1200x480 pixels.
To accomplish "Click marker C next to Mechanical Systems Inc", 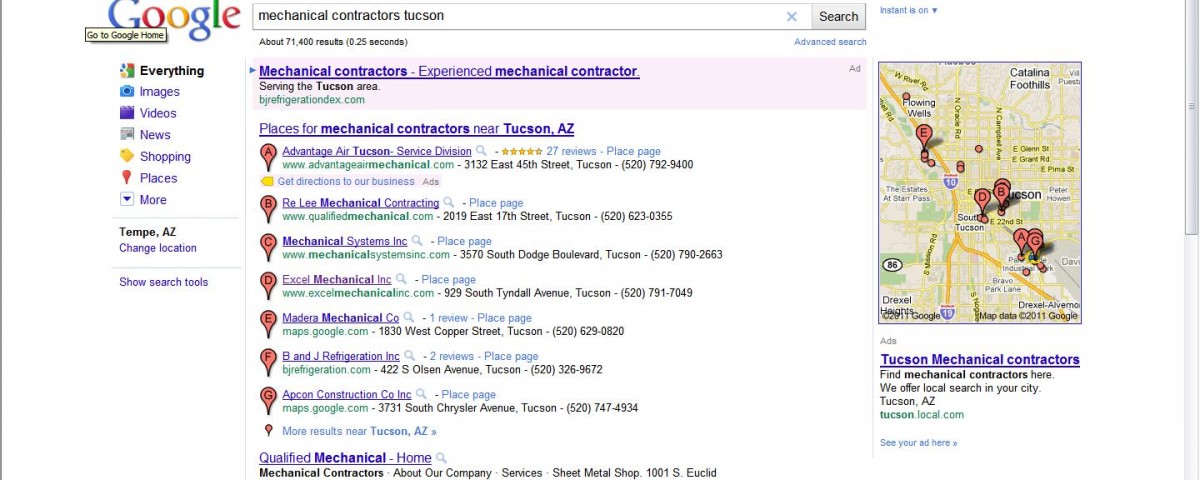I will (268, 247).
